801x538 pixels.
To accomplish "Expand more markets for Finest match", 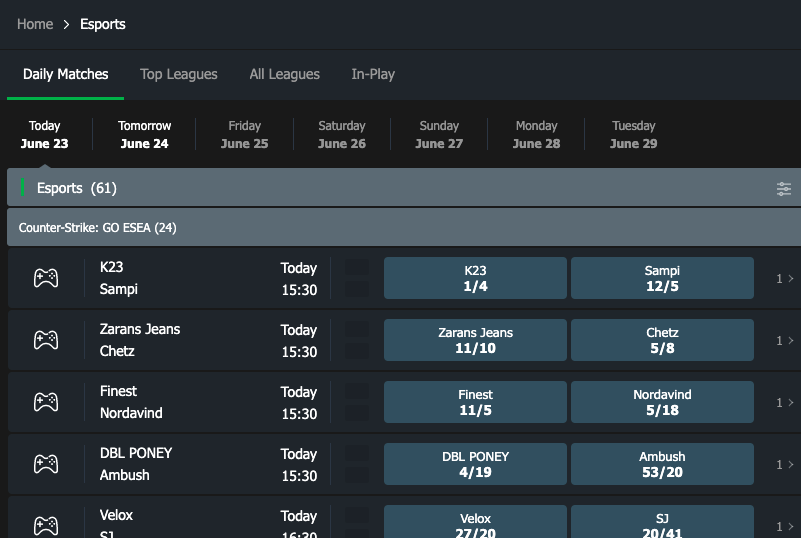I will click(x=785, y=403).
